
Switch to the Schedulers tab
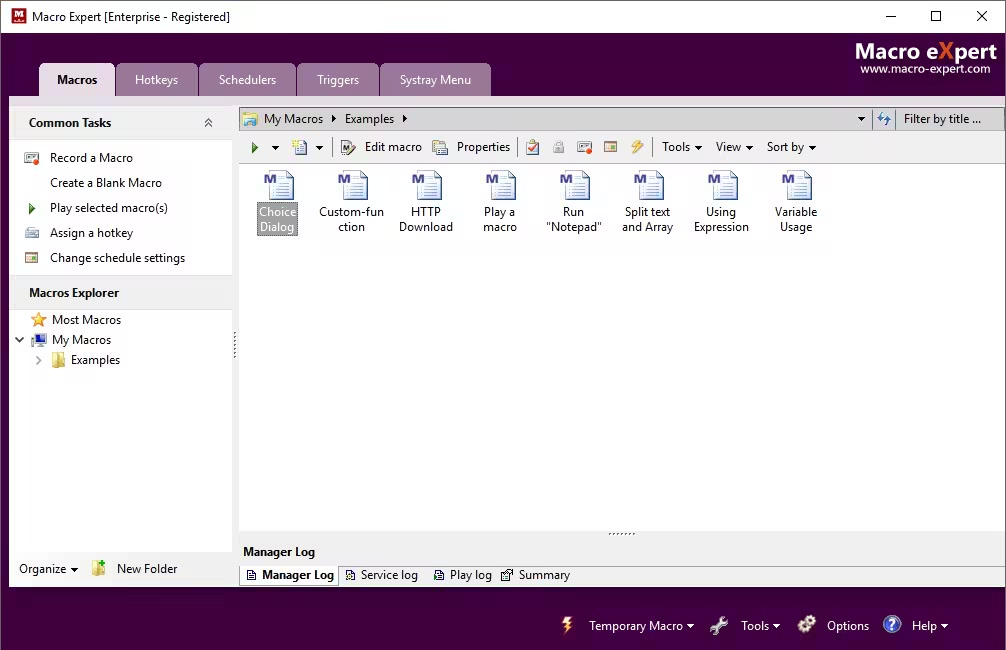pos(247,80)
